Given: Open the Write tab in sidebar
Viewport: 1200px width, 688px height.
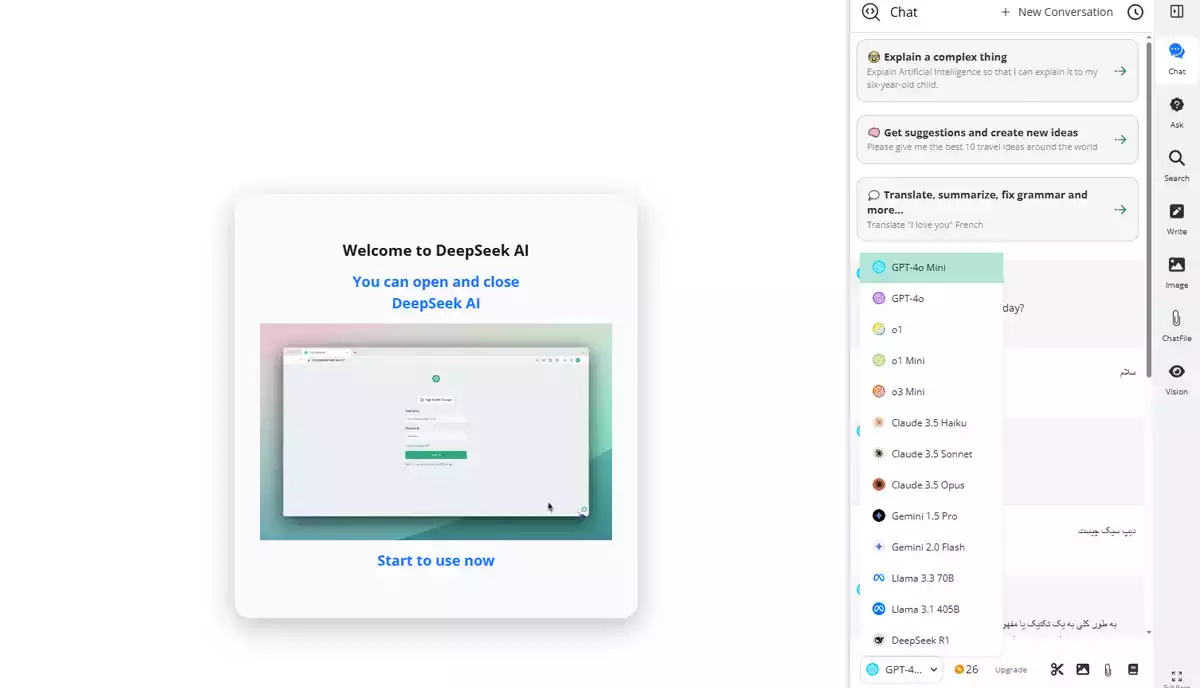Looking at the screenshot, I should pyautogui.click(x=1177, y=219).
